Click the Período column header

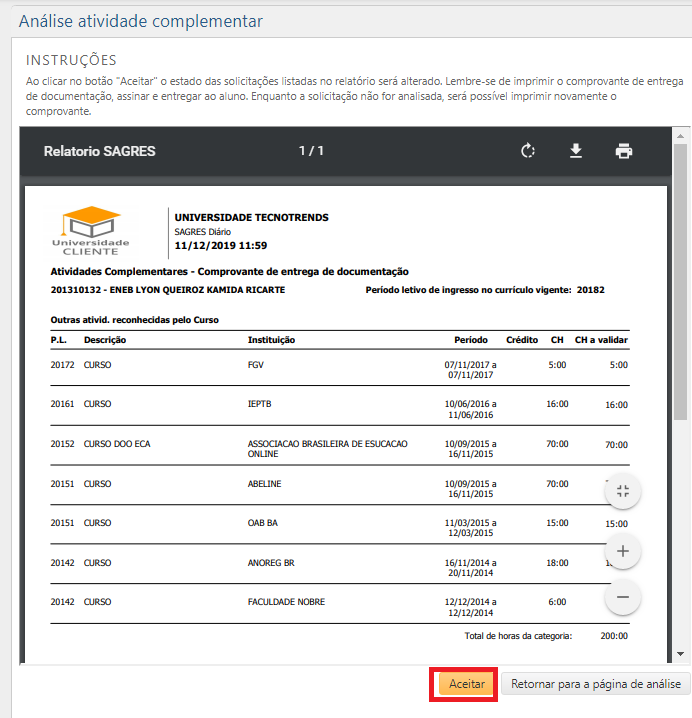(x=471, y=340)
